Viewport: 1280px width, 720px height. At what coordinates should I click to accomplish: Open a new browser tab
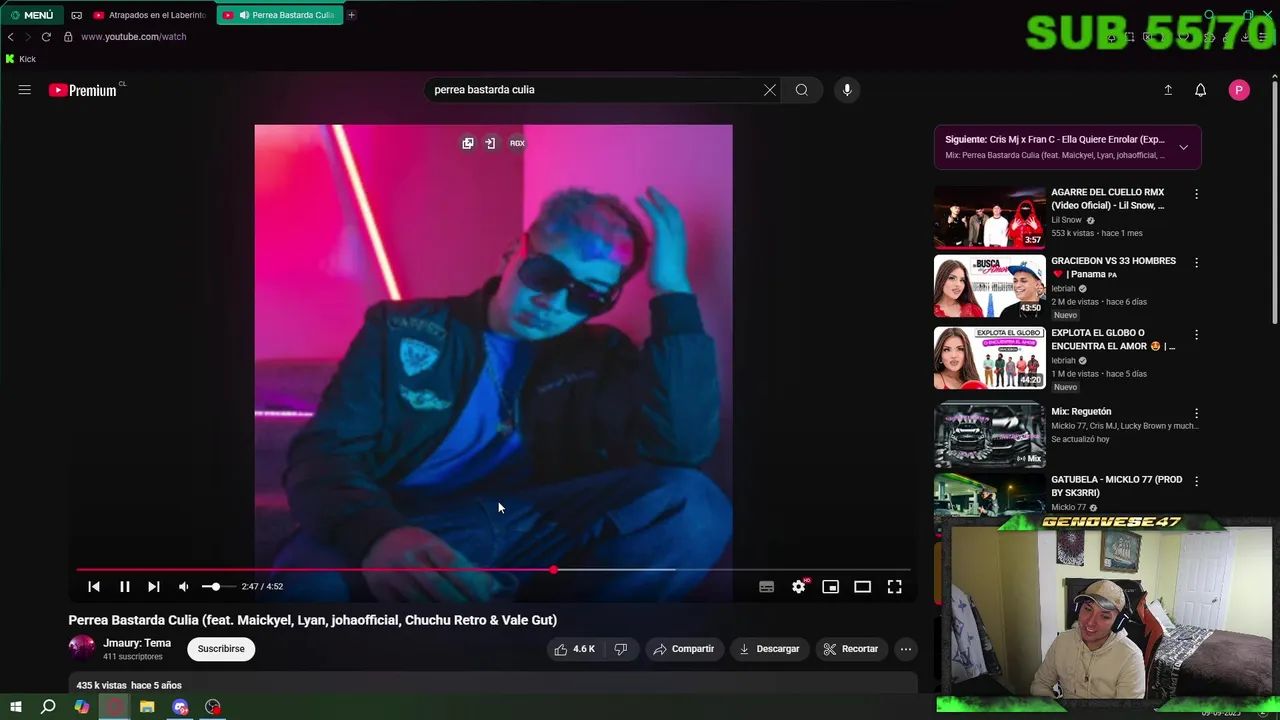351,15
